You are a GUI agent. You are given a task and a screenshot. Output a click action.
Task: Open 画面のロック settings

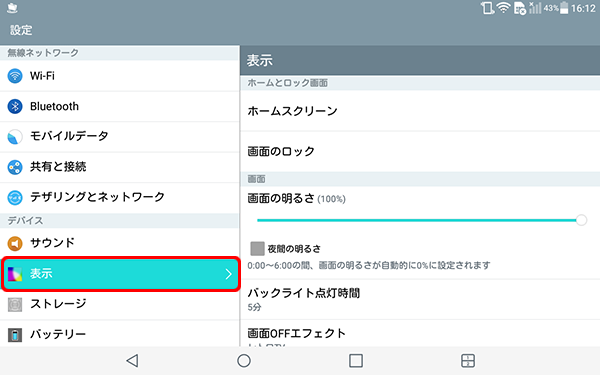pyautogui.click(x=420, y=152)
